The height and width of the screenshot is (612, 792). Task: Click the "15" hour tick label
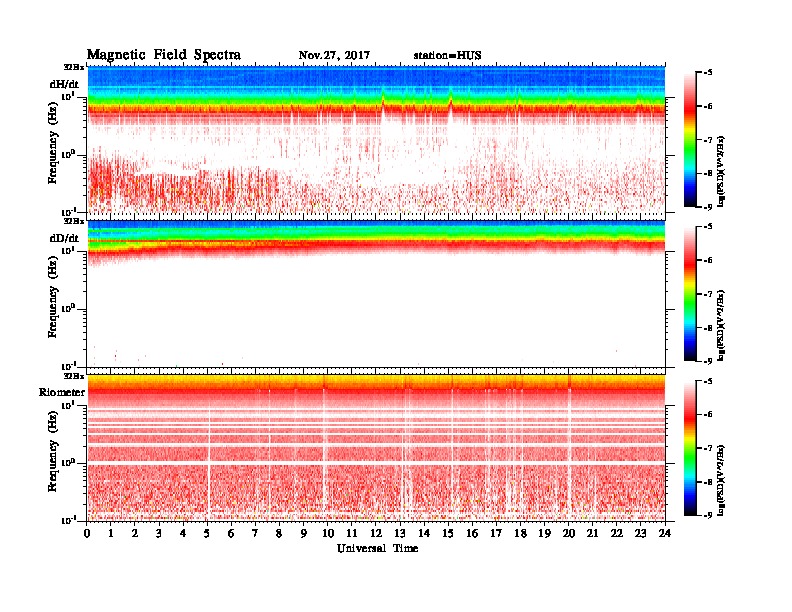point(448,533)
